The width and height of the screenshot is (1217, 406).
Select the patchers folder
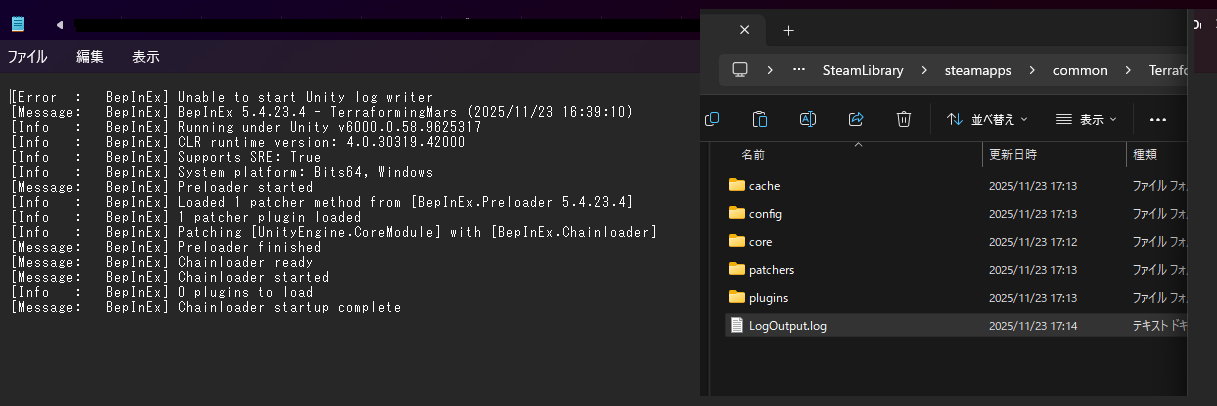pyautogui.click(x=771, y=269)
